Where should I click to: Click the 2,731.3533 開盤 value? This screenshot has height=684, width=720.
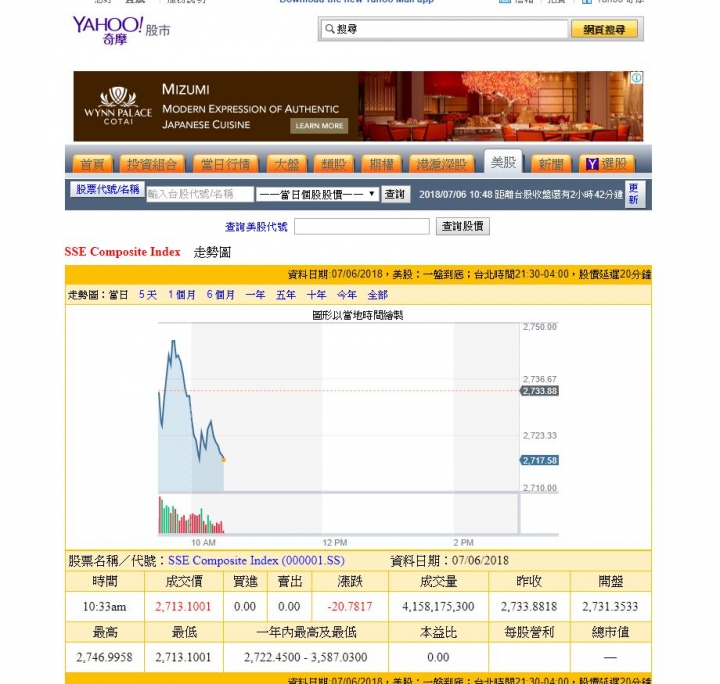tap(610, 606)
